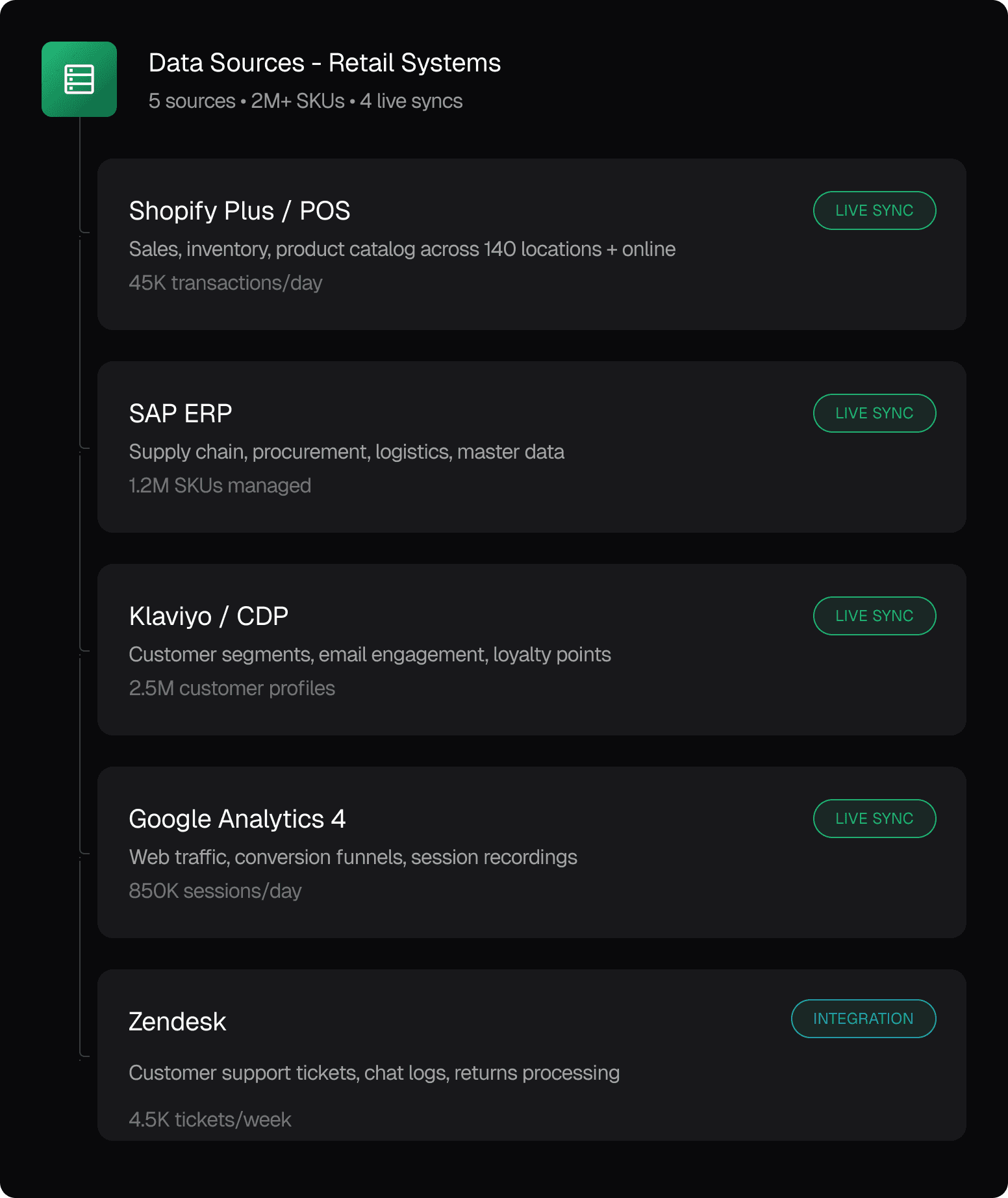Click the Customer support tickets description

373,1073
